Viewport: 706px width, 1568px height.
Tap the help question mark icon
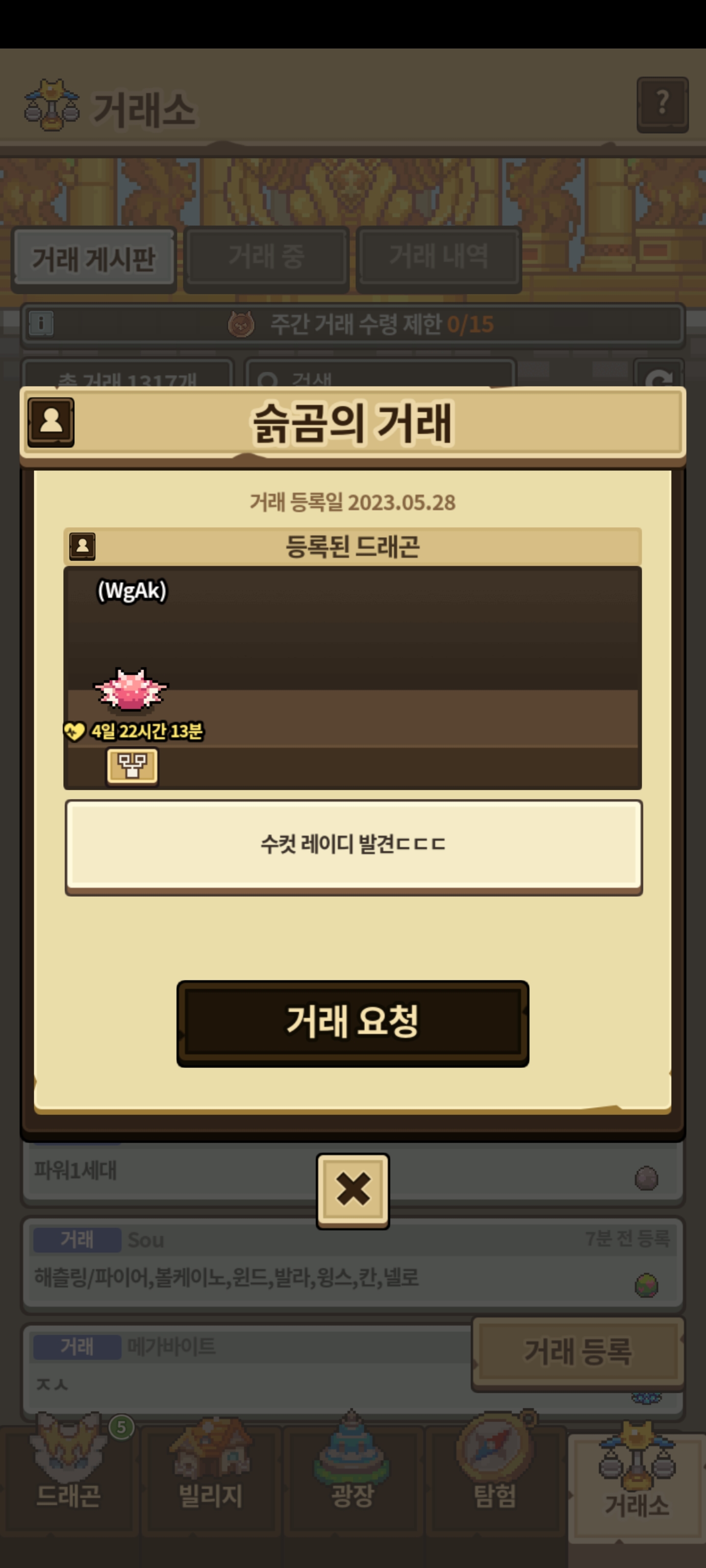coord(662,105)
